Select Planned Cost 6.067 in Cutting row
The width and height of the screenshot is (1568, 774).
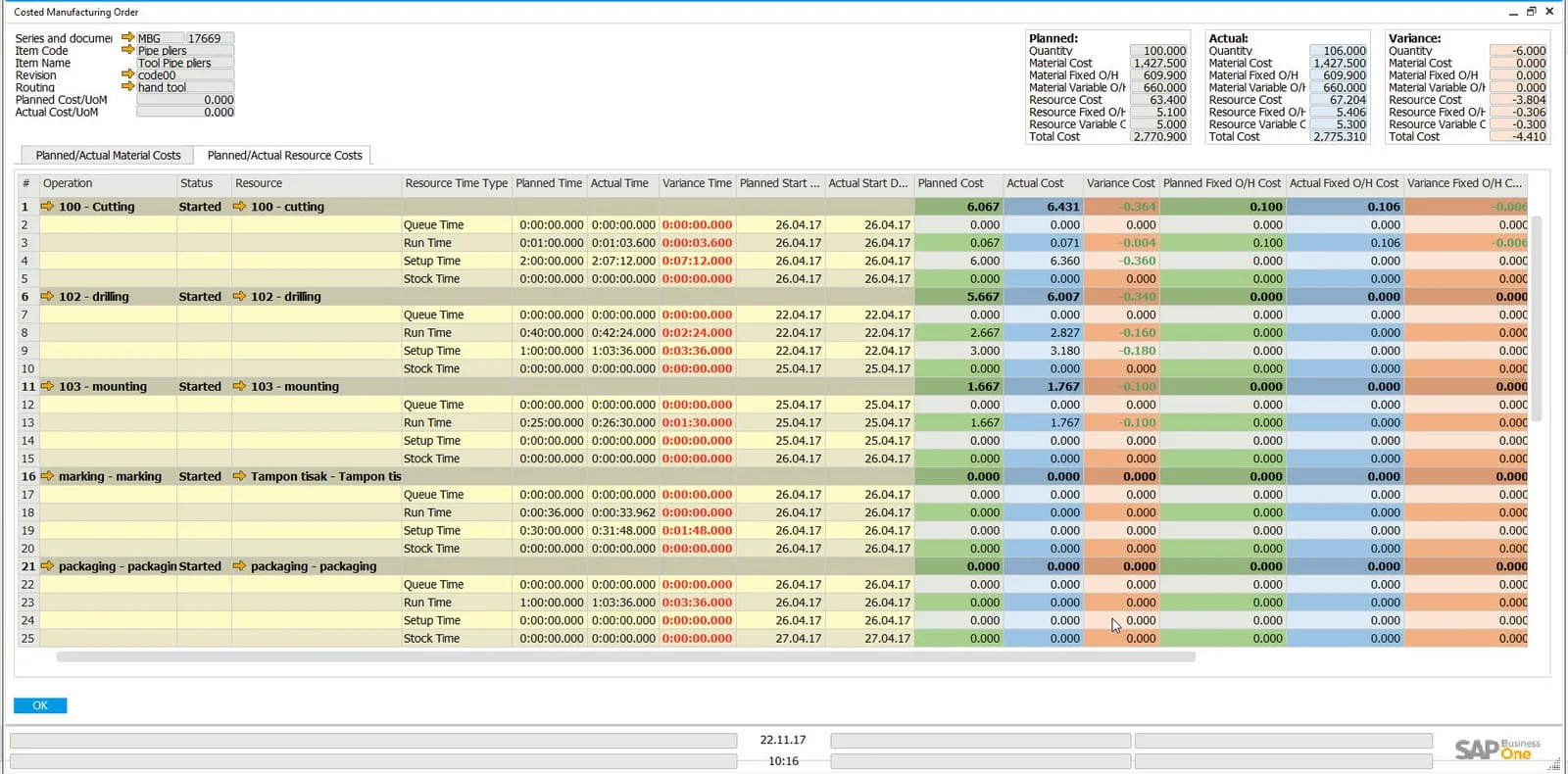tap(958, 207)
